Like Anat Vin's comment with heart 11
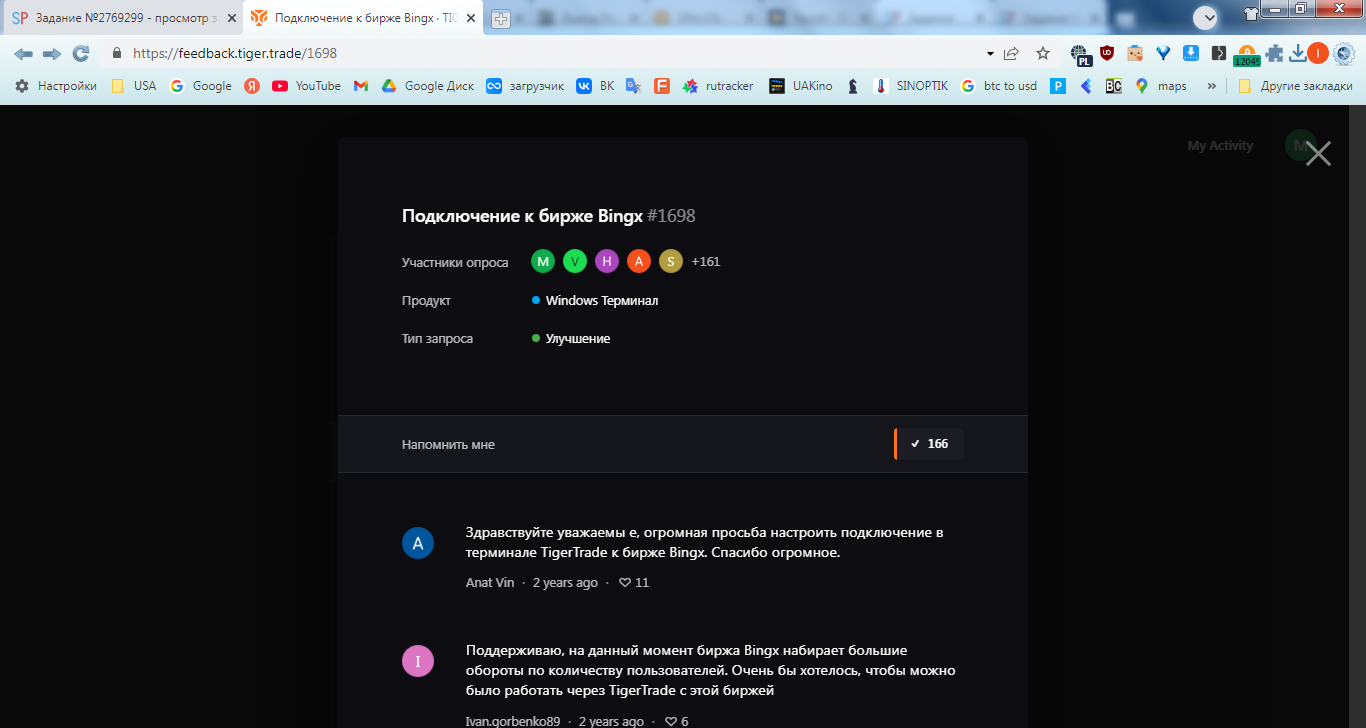Image resolution: width=1366 pixels, height=728 pixels. click(634, 582)
